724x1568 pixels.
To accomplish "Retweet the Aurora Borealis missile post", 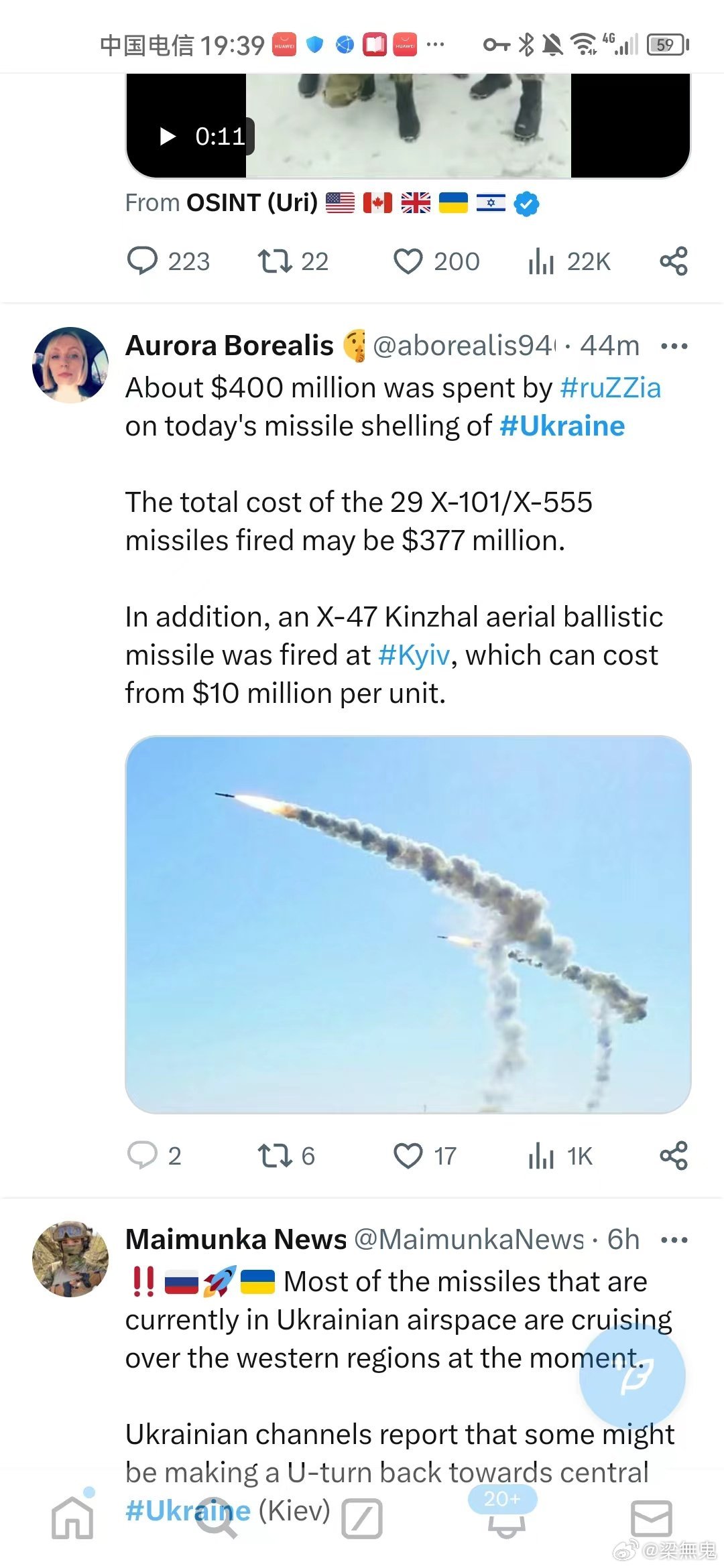I will 275,1155.
